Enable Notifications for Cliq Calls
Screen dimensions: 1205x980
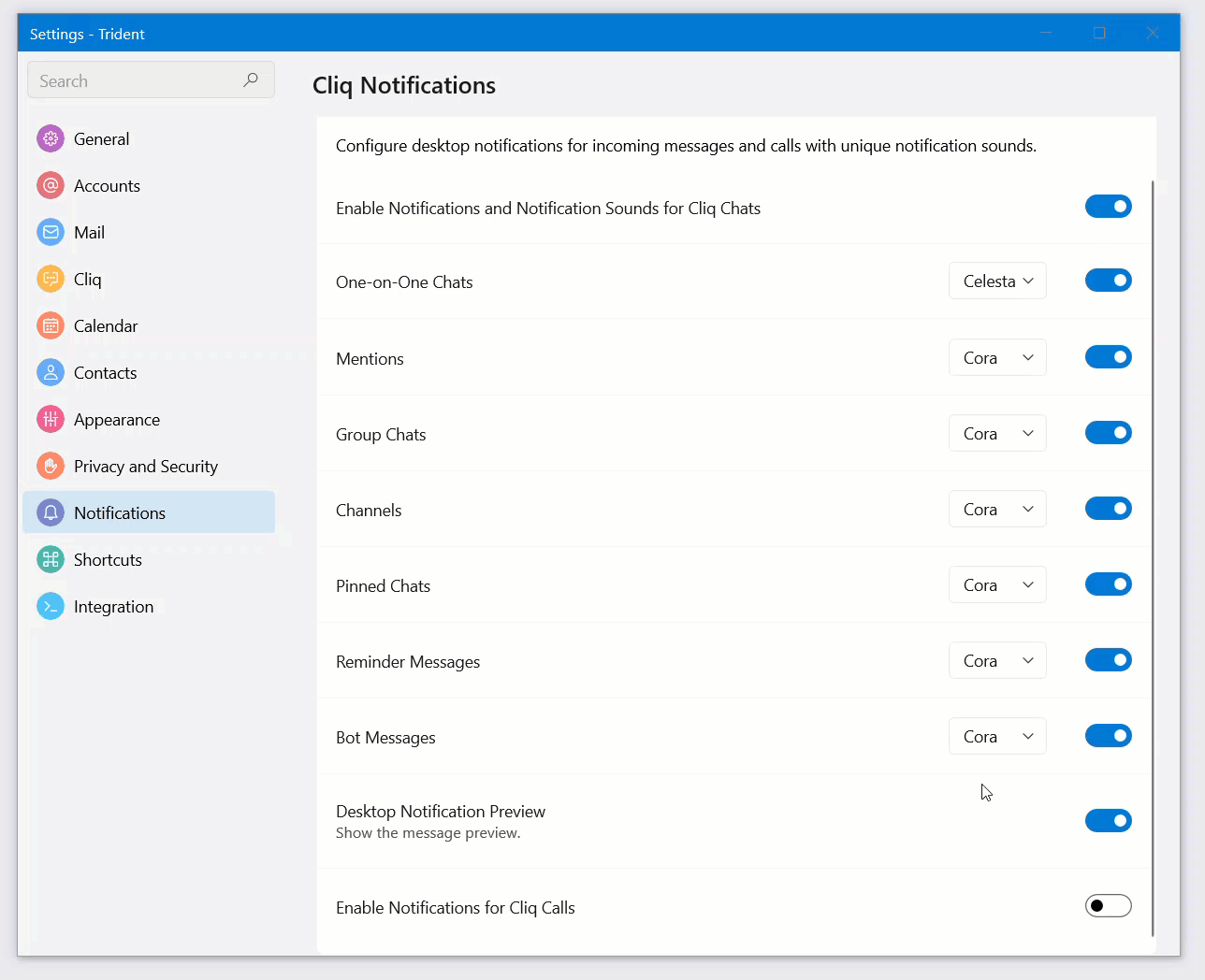tap(1108, 906)
